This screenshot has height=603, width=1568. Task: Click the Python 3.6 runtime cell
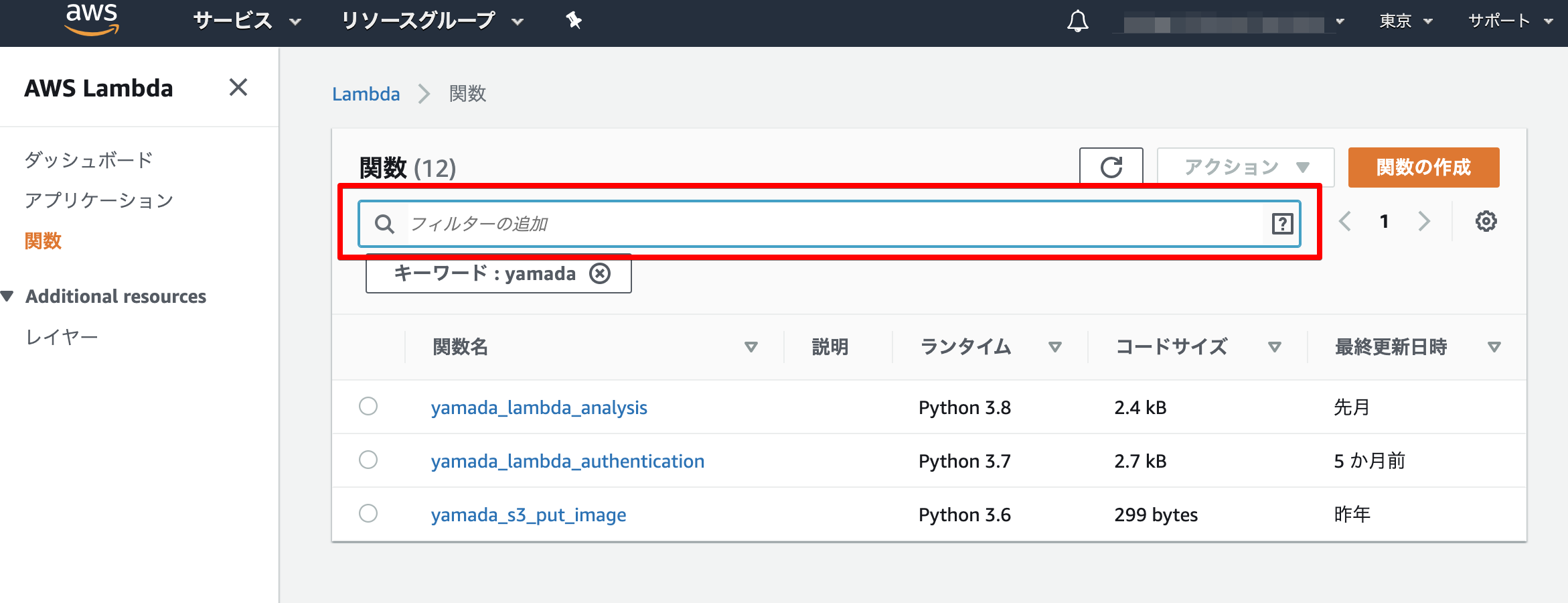(x=965, y=515)
